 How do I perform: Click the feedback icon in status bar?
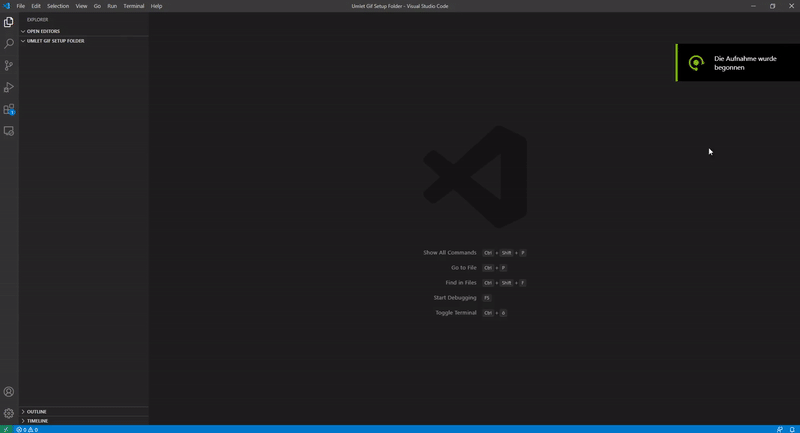tap(780, 429)
